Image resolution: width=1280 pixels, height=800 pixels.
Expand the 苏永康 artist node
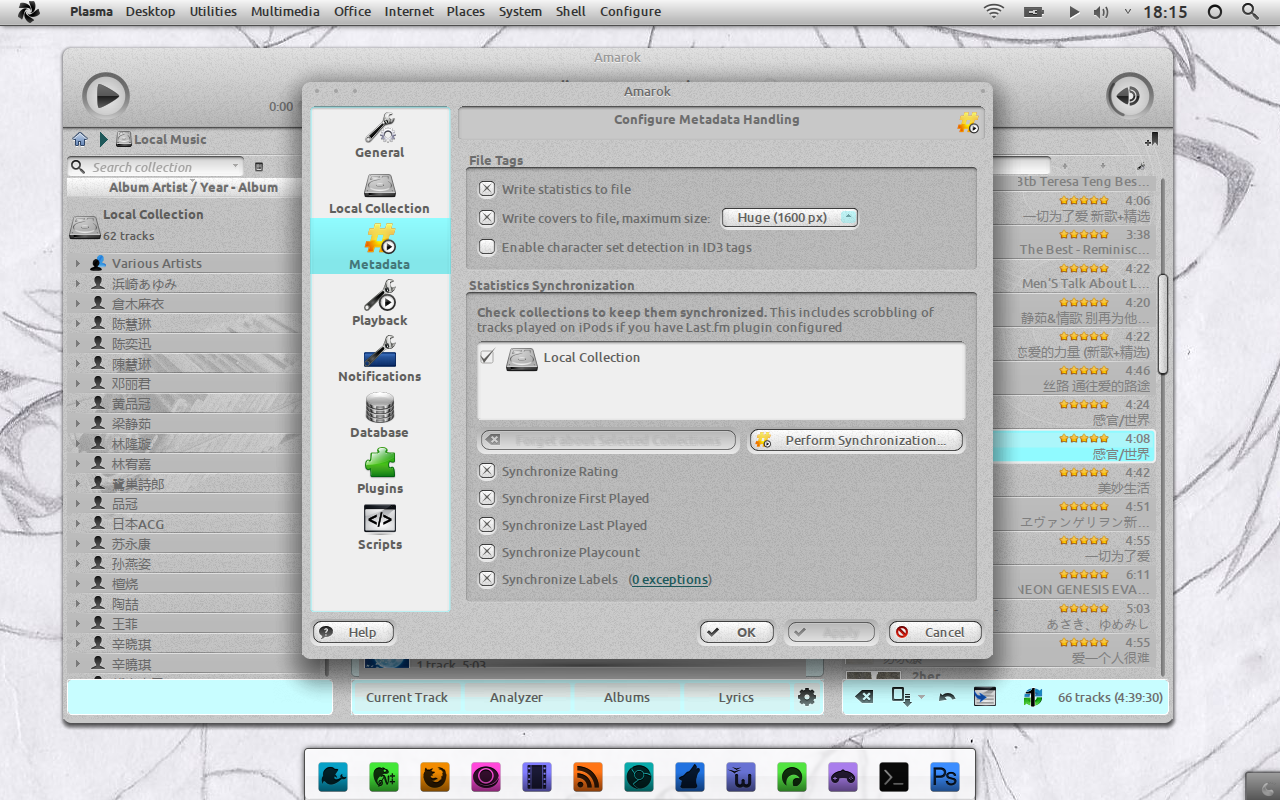pyautogui.click(x=77, y=544)
